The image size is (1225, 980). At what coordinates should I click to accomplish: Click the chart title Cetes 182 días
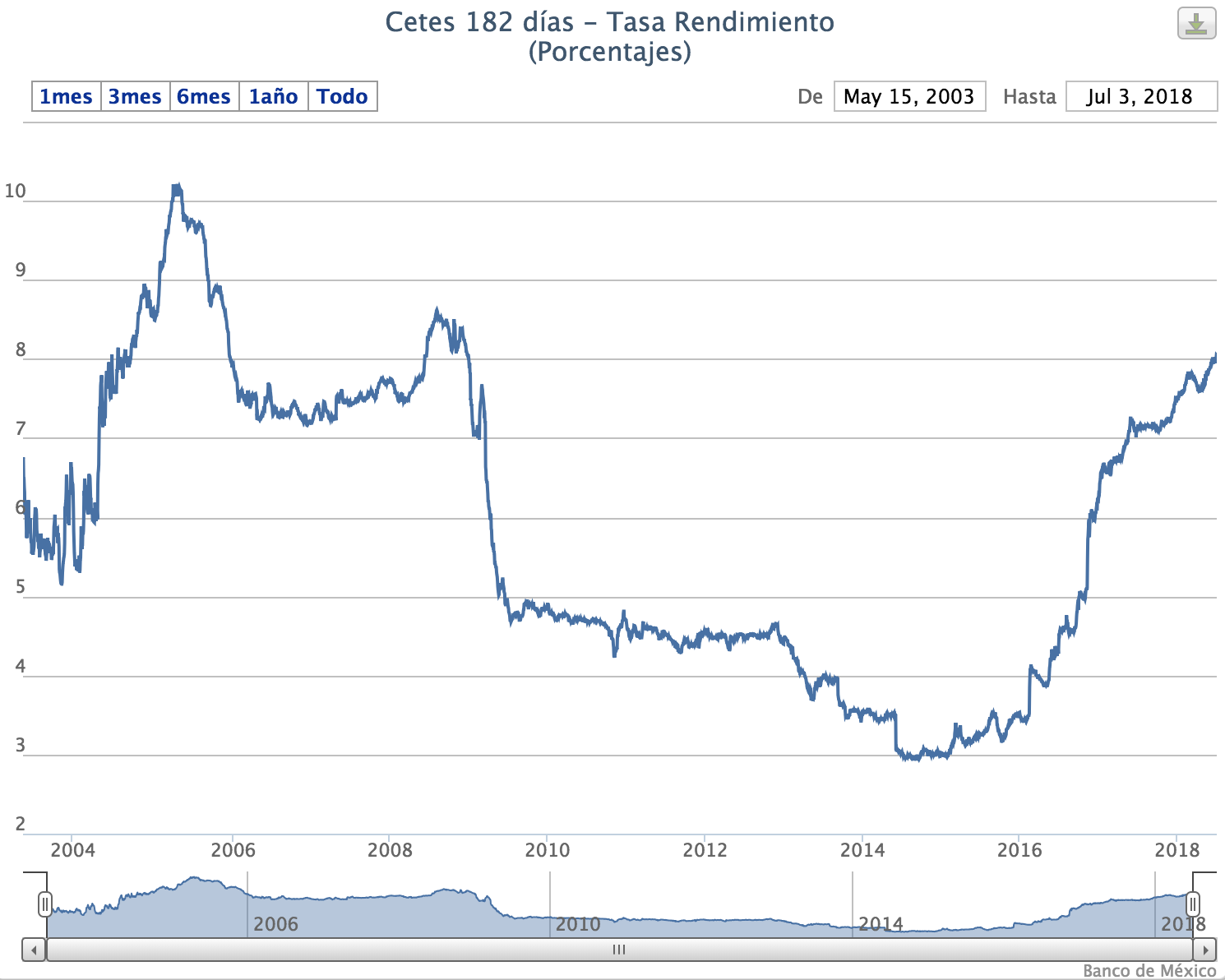pyautogui.click(x=610, y=21)
